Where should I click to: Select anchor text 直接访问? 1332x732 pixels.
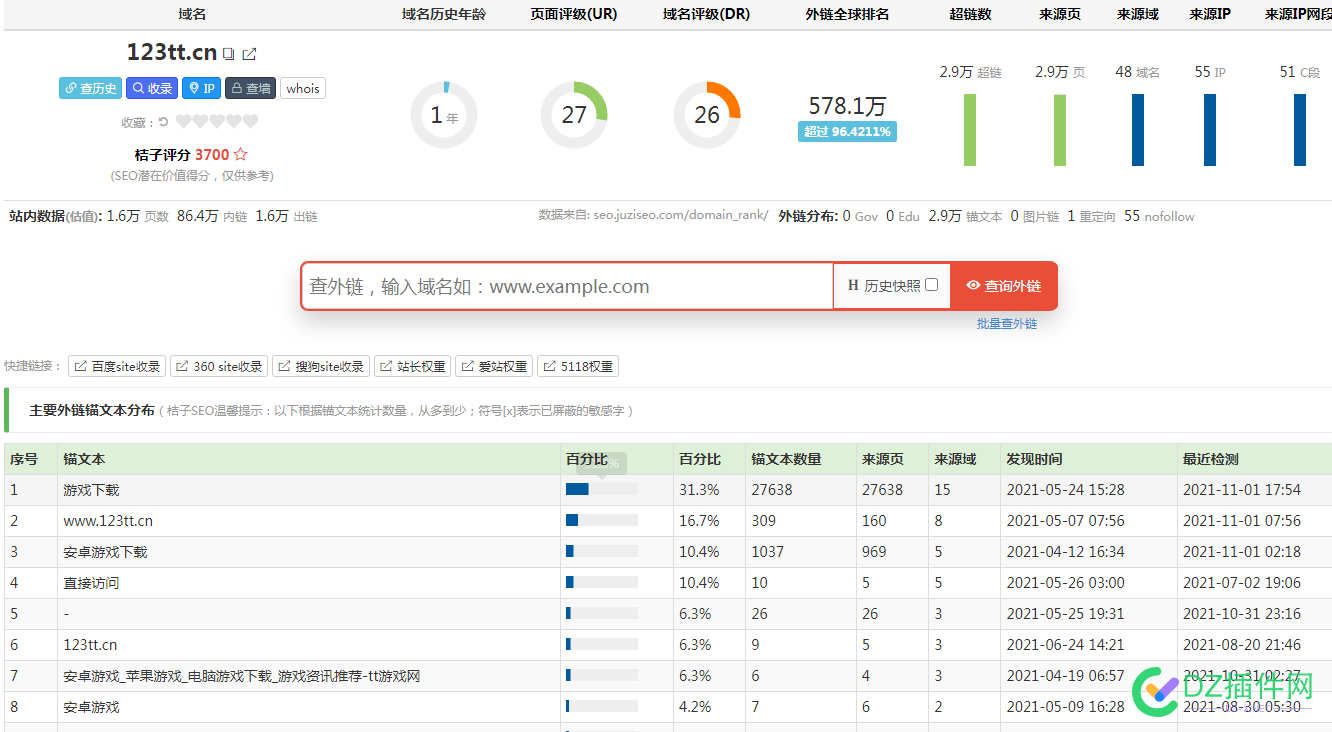[x=91, y=583]
